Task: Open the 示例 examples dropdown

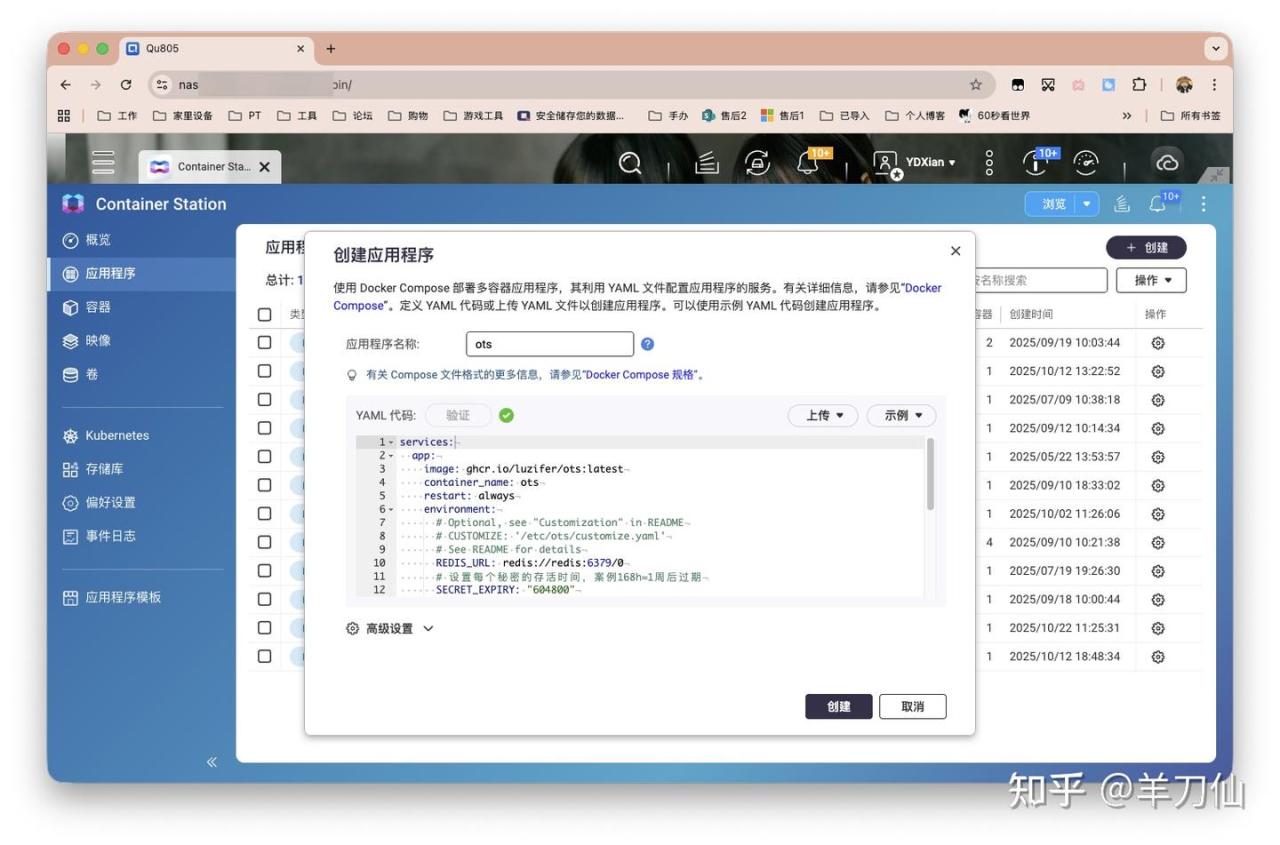Action: click(901, 416)
